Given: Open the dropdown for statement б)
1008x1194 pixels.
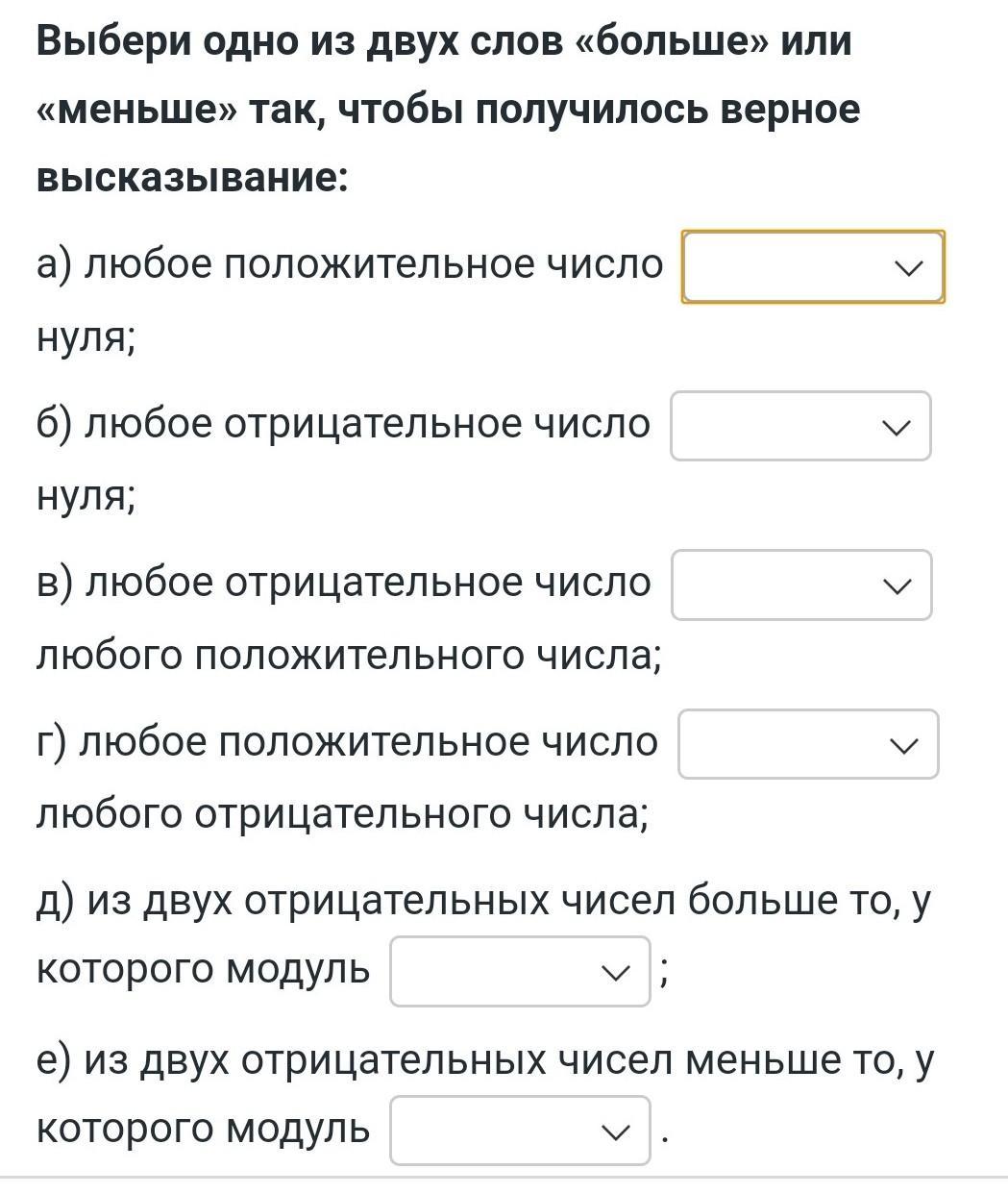Looking at the screenshot, I should 799,426.
